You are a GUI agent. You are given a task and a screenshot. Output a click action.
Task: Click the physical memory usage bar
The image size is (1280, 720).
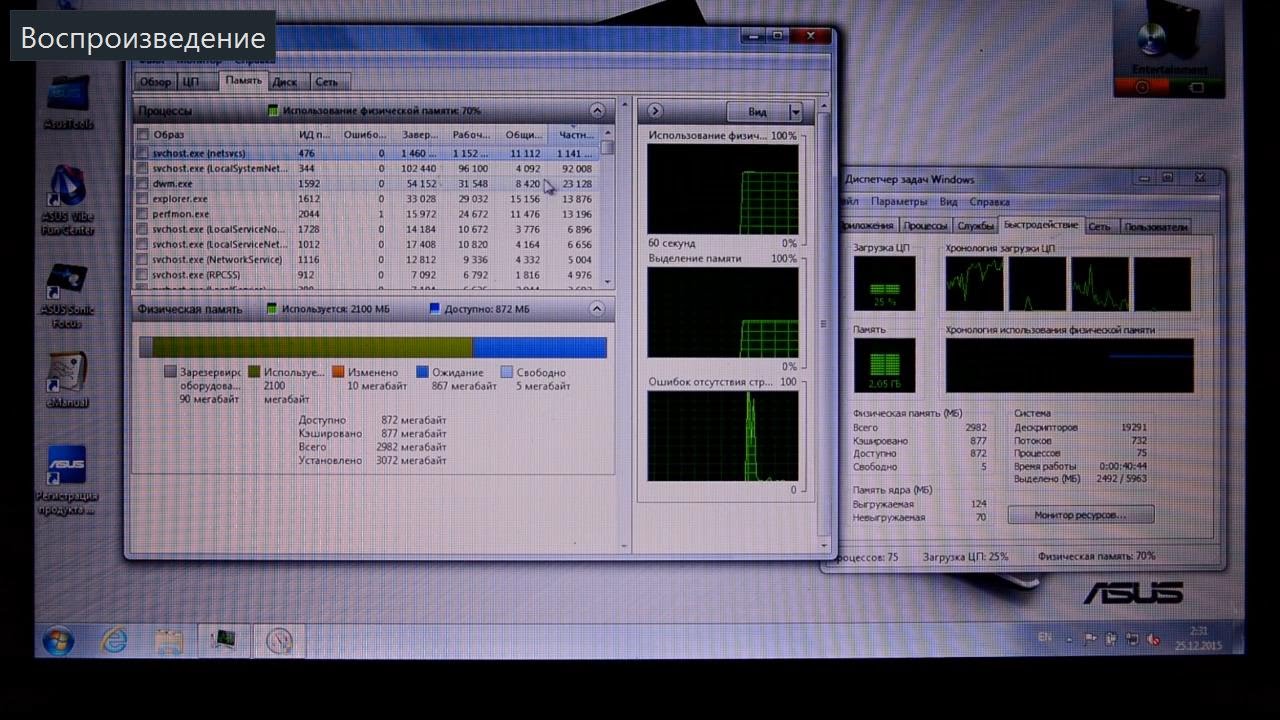373,347
